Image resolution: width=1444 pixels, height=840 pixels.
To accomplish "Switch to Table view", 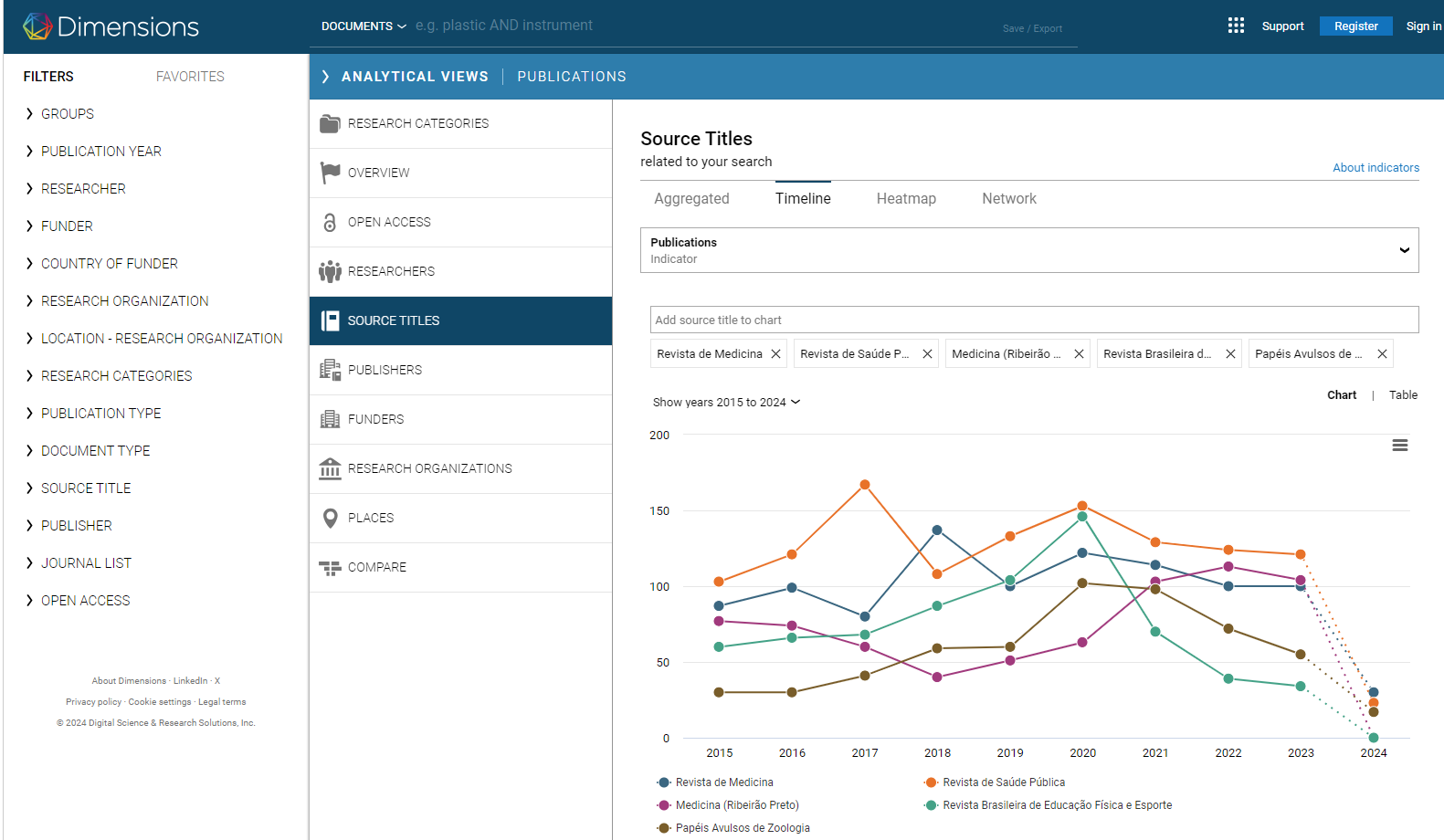I will pyautogui.click(x=1403, y=395).
